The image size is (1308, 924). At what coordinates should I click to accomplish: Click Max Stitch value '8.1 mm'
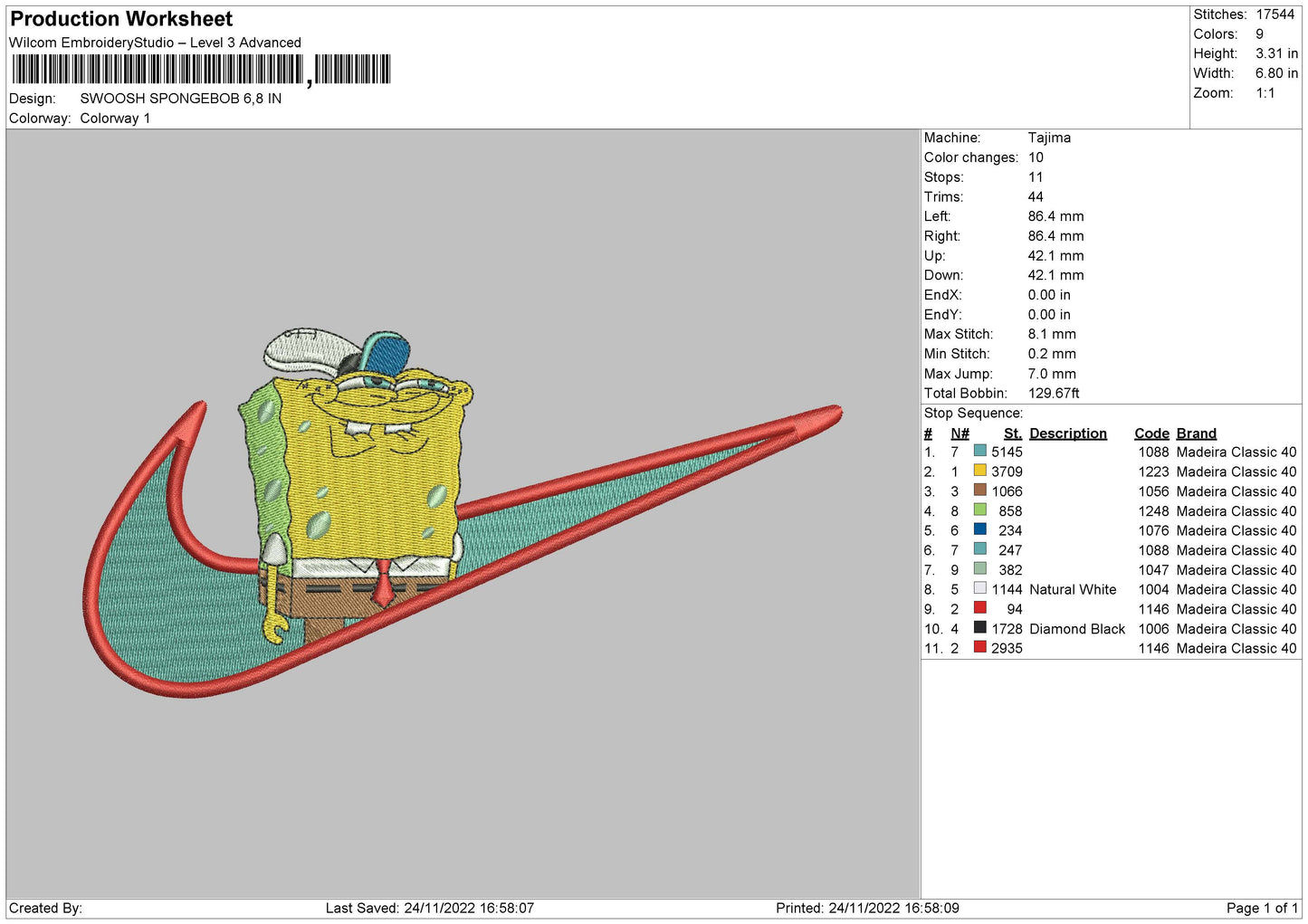pos(1052,334)
